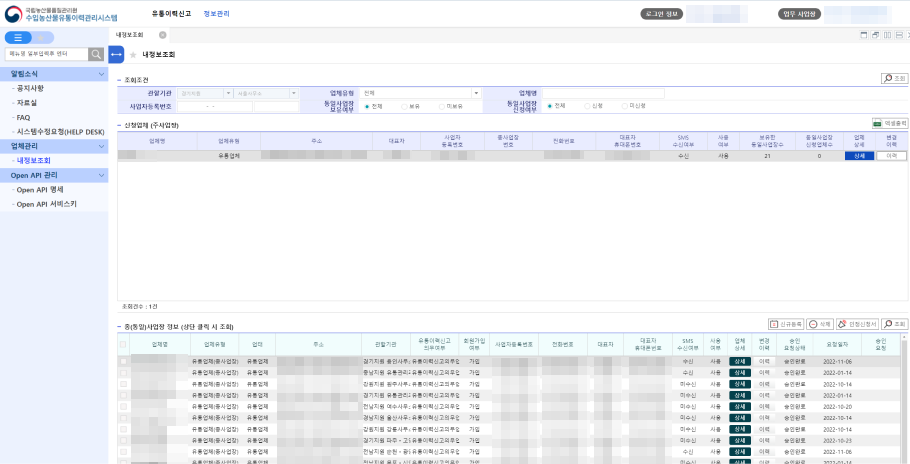Click 상세 in row dated 2022-10-20
The image size is (910, 464).
pos(739,407)
